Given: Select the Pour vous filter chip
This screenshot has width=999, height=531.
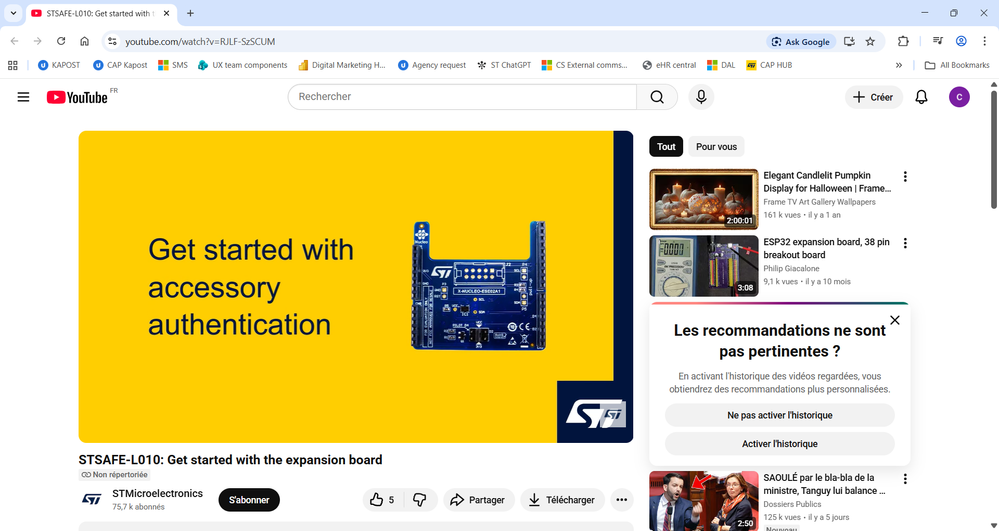Looking at the screenshot, I should click(x=716, y=147).
